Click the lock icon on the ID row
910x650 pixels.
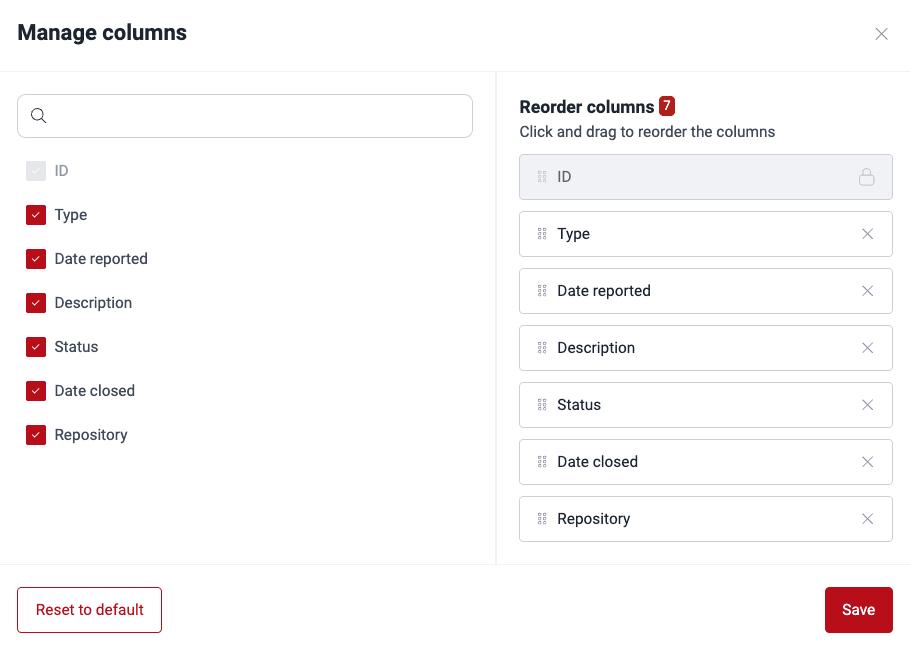coord(866,176)
